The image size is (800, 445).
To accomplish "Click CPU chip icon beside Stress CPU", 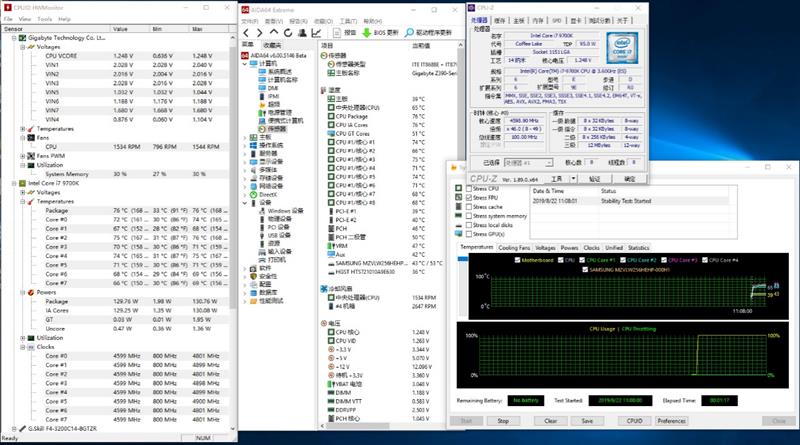I will point(458,188).
